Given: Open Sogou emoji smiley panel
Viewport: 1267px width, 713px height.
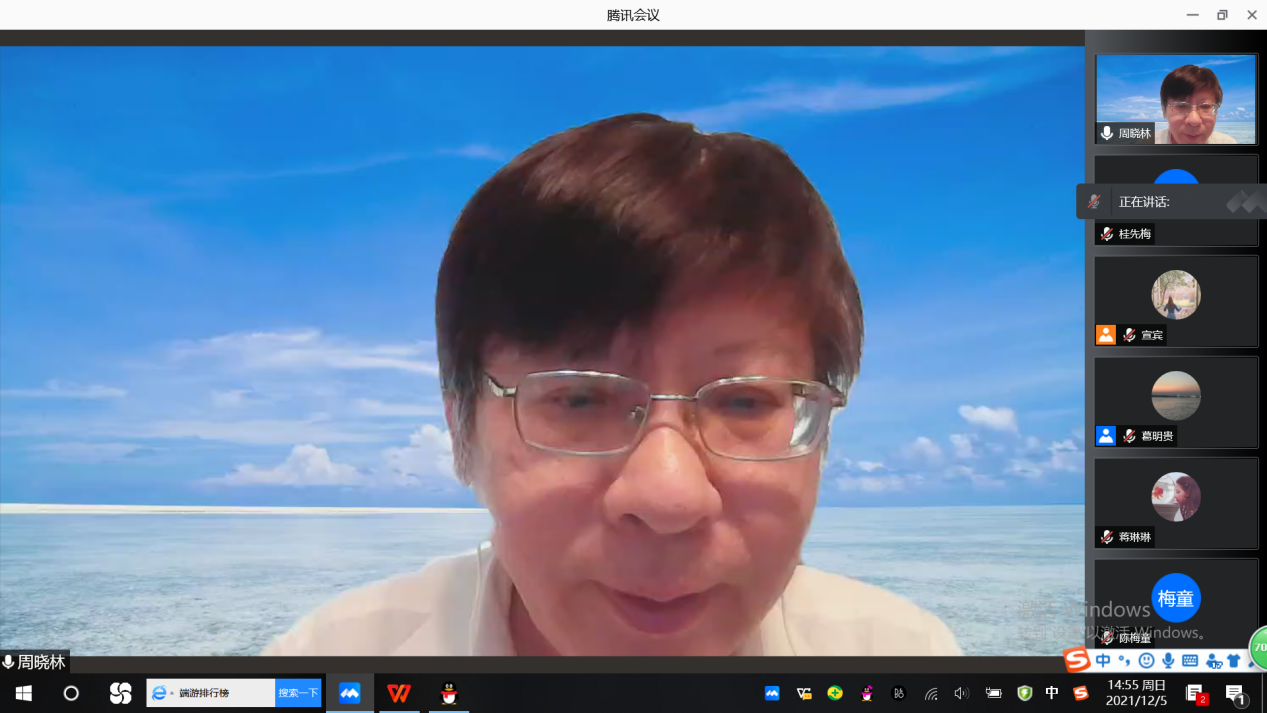Looking at the screenshot, I should point(1146,661).
